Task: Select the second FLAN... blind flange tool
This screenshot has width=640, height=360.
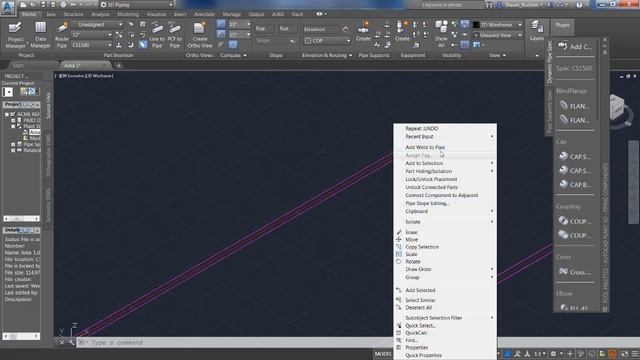Action: [x=575, y=120]
